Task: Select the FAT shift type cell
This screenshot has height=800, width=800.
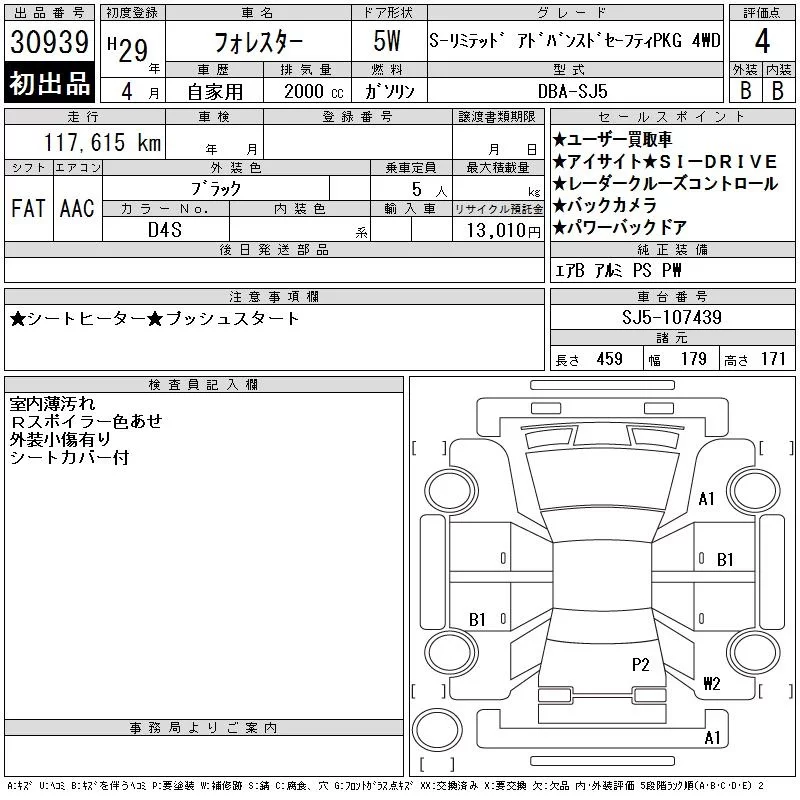Action: (27, 208)
